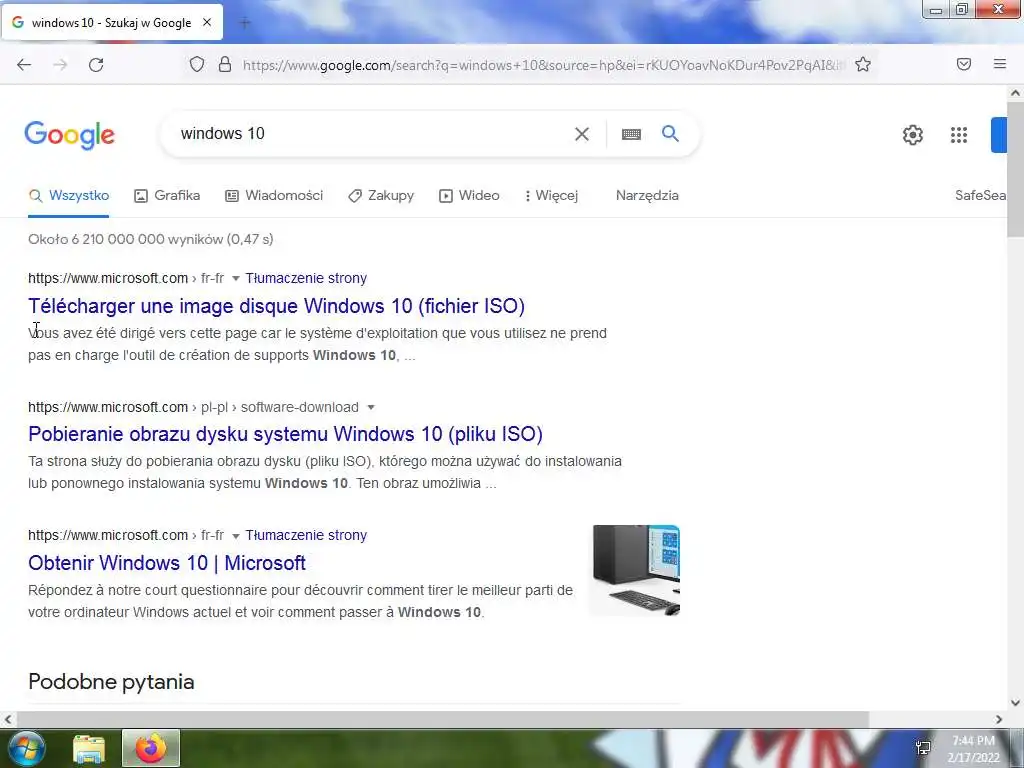Click the Firefox taskbar icon

coord(151,748)
